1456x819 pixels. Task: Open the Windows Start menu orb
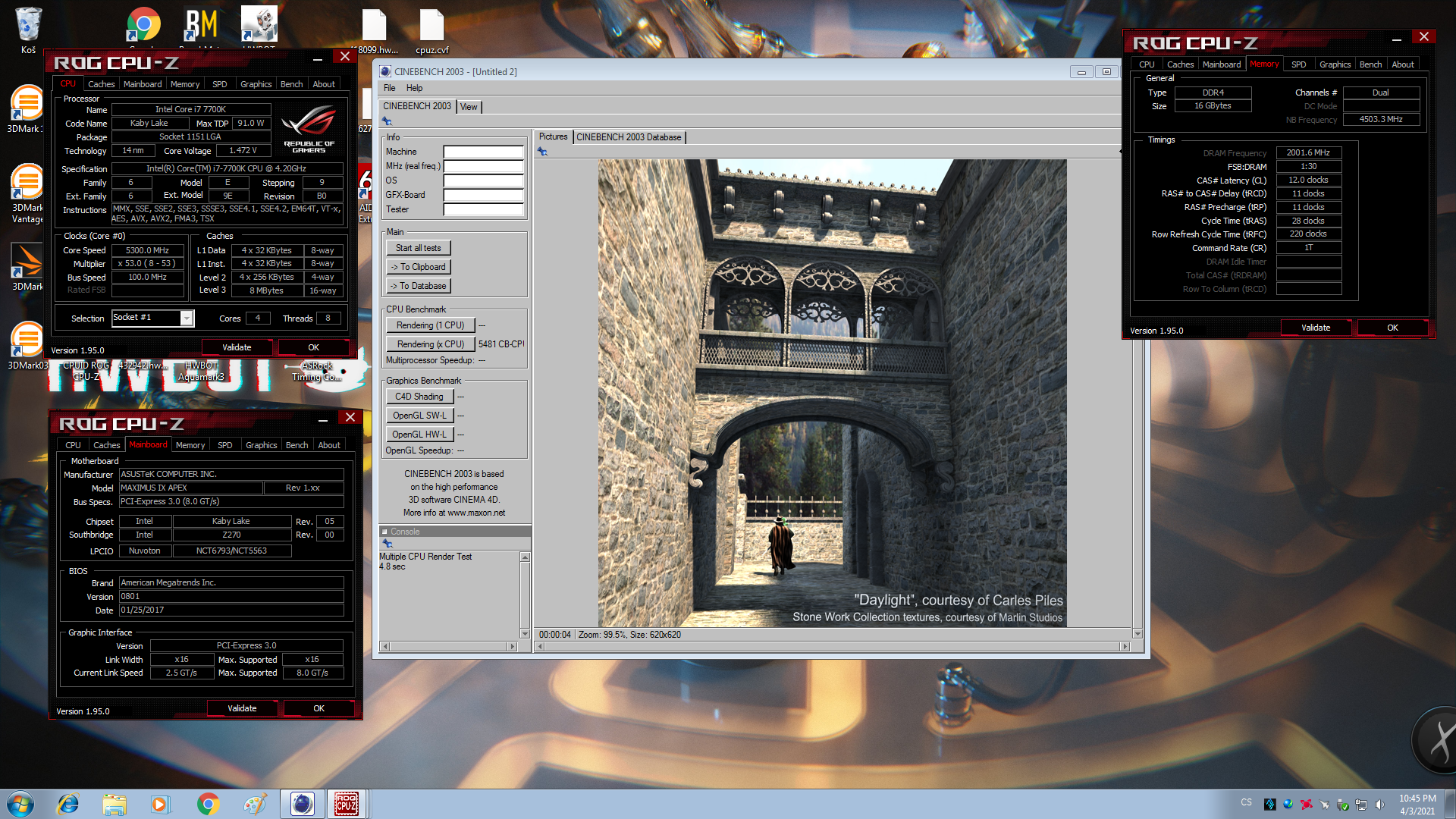(20, 804)
